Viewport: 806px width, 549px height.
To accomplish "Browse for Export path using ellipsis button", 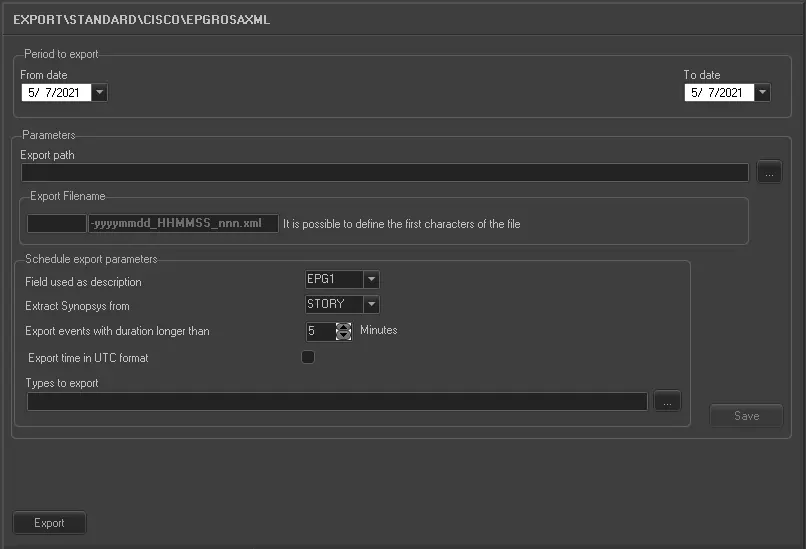I will click(x=768, y=173).
